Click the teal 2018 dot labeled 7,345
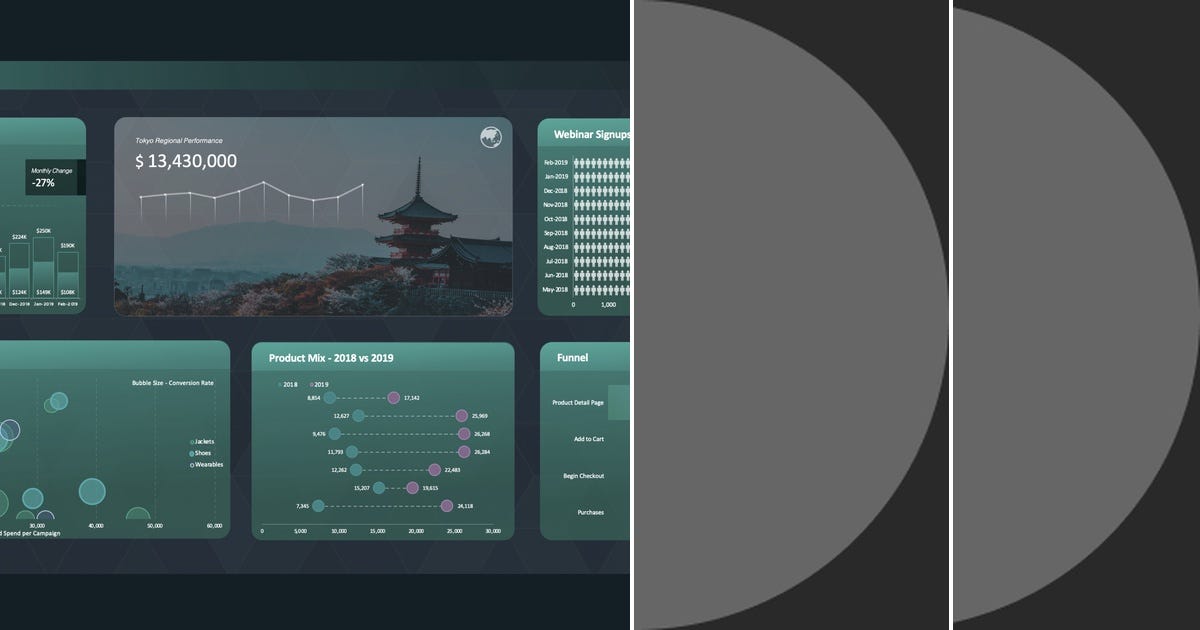Viewport: 1200px width, 630px height. (317, 506)
